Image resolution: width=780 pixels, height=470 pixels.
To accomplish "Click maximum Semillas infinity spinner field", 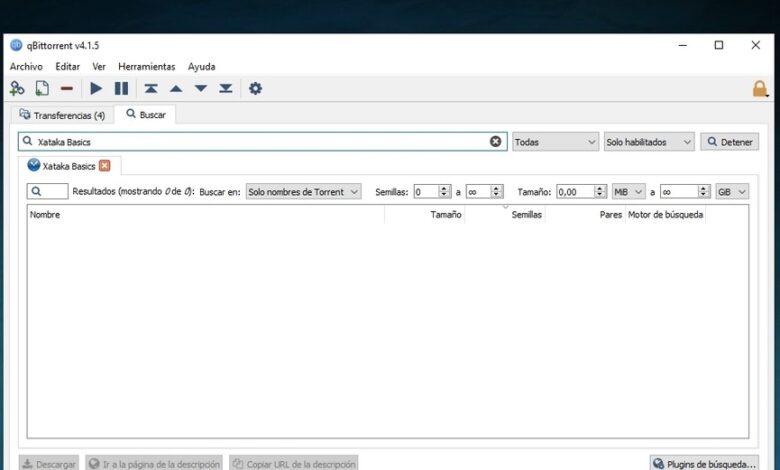I will (x=485, y=191).
